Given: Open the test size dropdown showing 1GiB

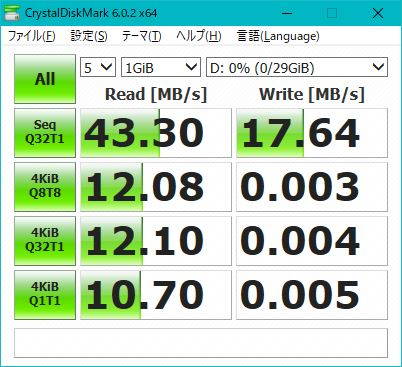Looking at the screenshot, I should pos(161,67).
